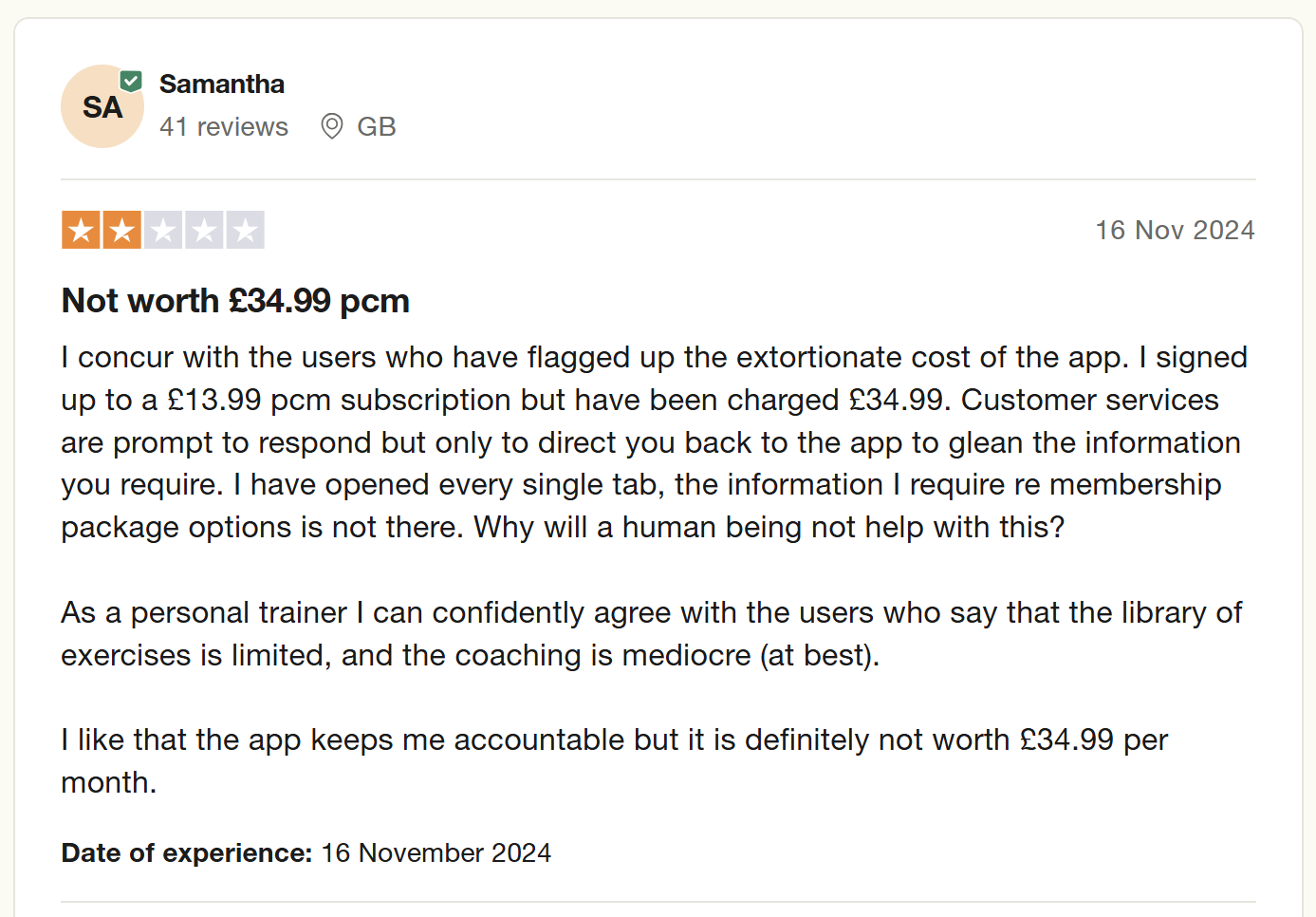The height and width of the screenshot is (917, 1316).
Task: Click the first review paragraph about extortionate cost
Action: tap(655, 441)
